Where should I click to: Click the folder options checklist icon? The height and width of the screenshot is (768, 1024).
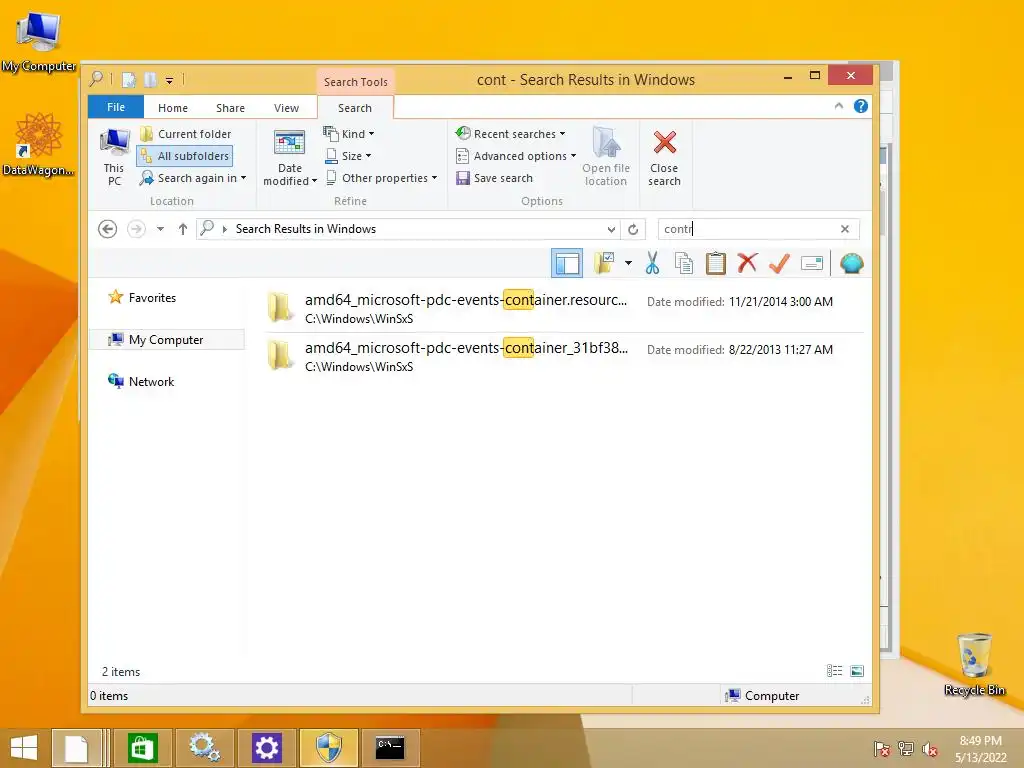pos(605,263)
